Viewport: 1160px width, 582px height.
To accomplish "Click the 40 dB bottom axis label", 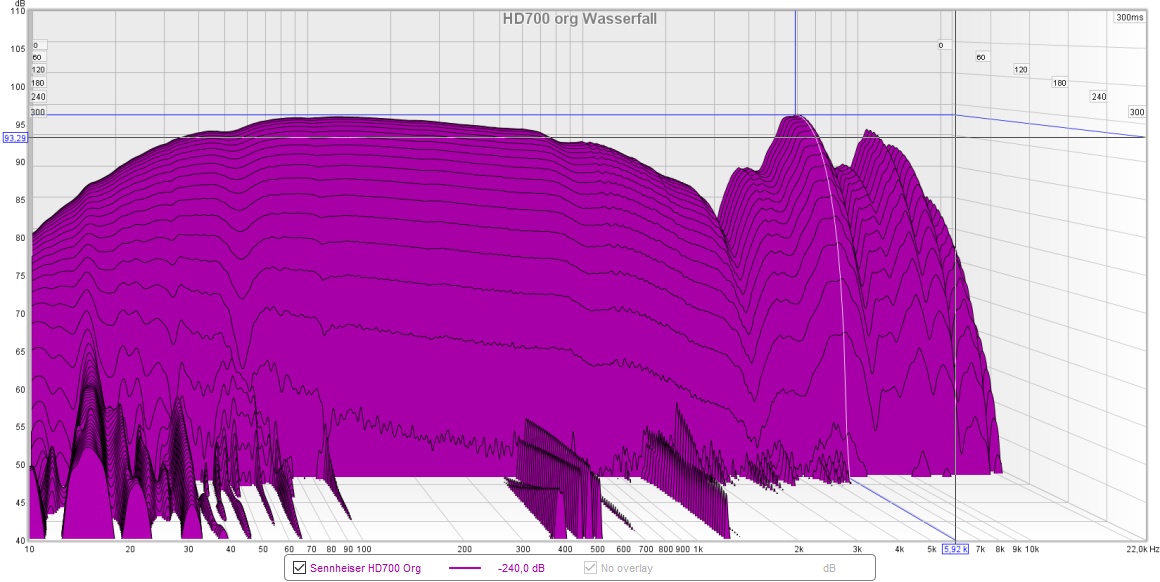I will point(17,540).
